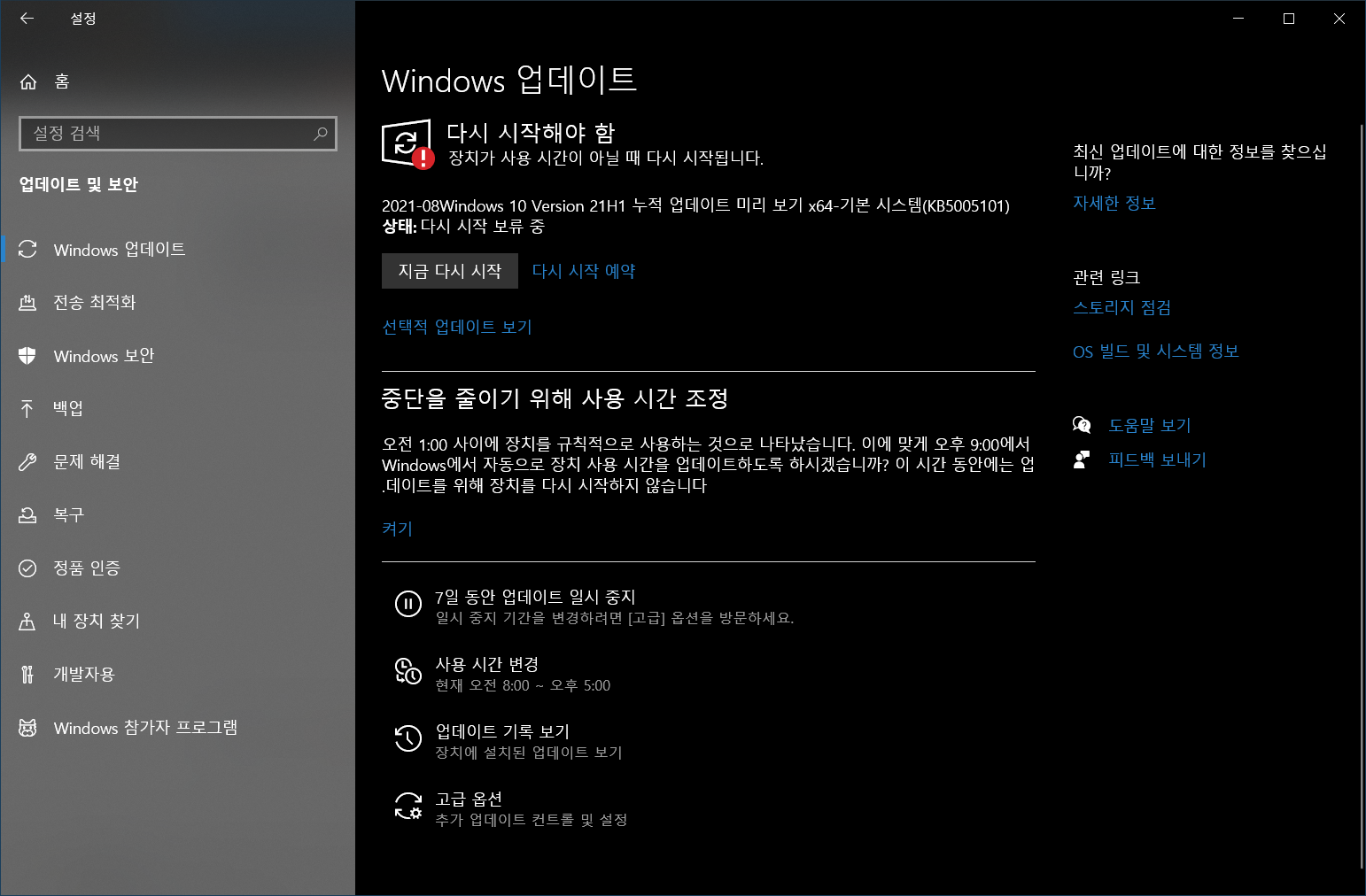Click the 다시 시작 예약 link
Viewport: 1366px width, 896px height.
pyautogui.click(x=584, y=271)
